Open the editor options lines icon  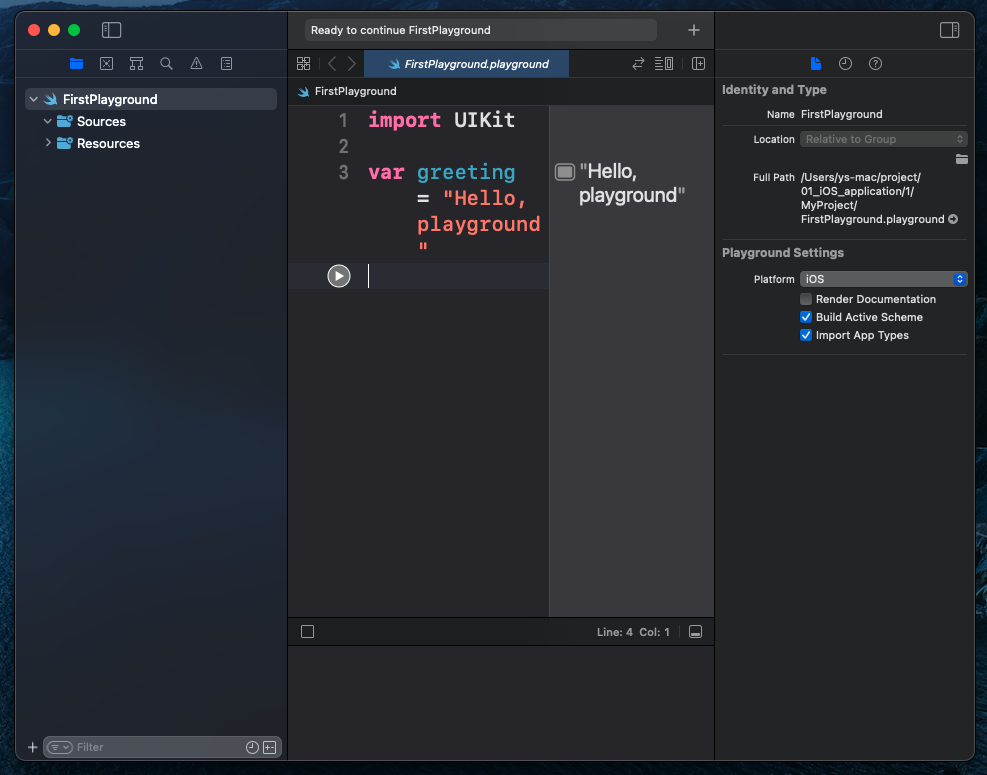click(663, 64)
